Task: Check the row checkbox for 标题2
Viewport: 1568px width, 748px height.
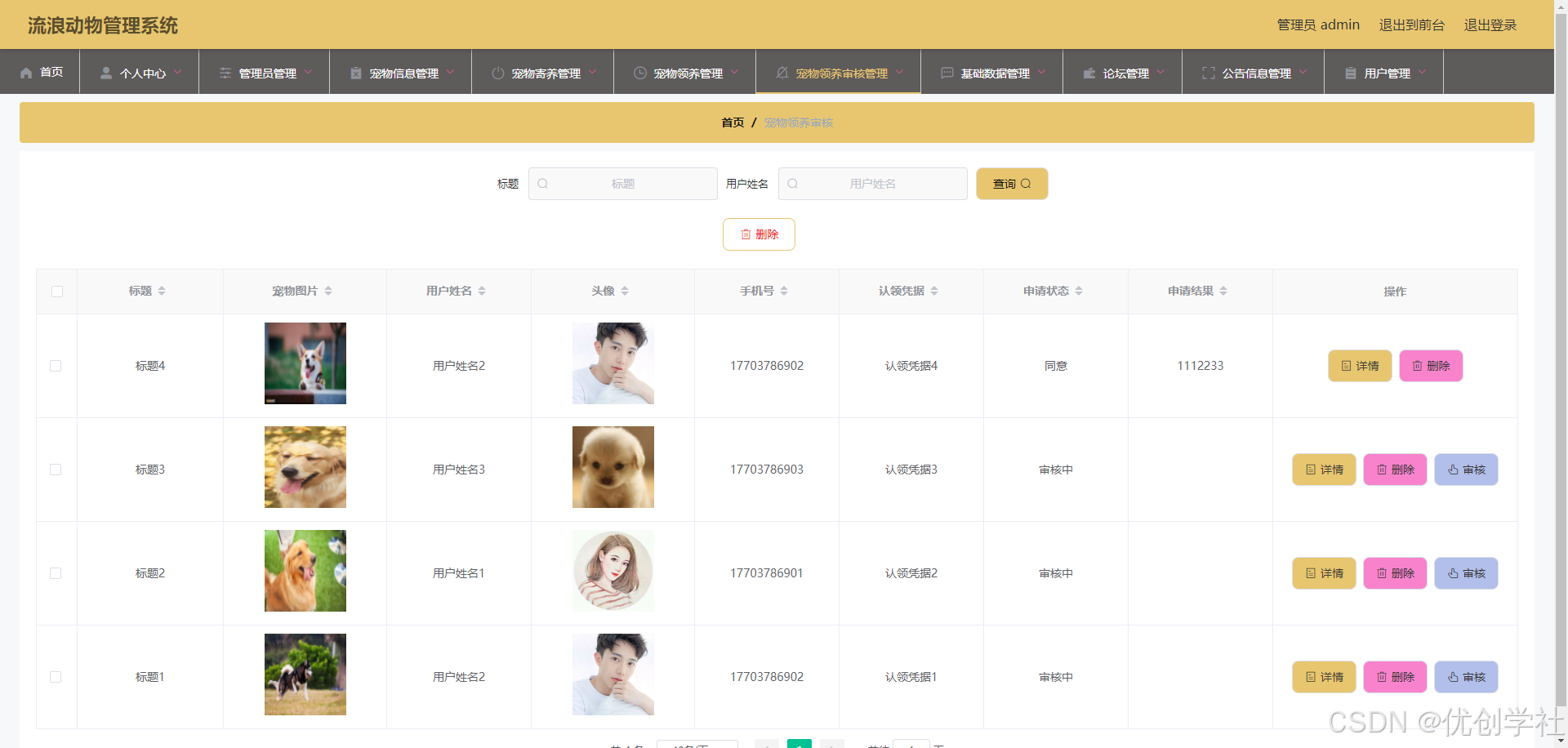Action: tap(56, 573)
